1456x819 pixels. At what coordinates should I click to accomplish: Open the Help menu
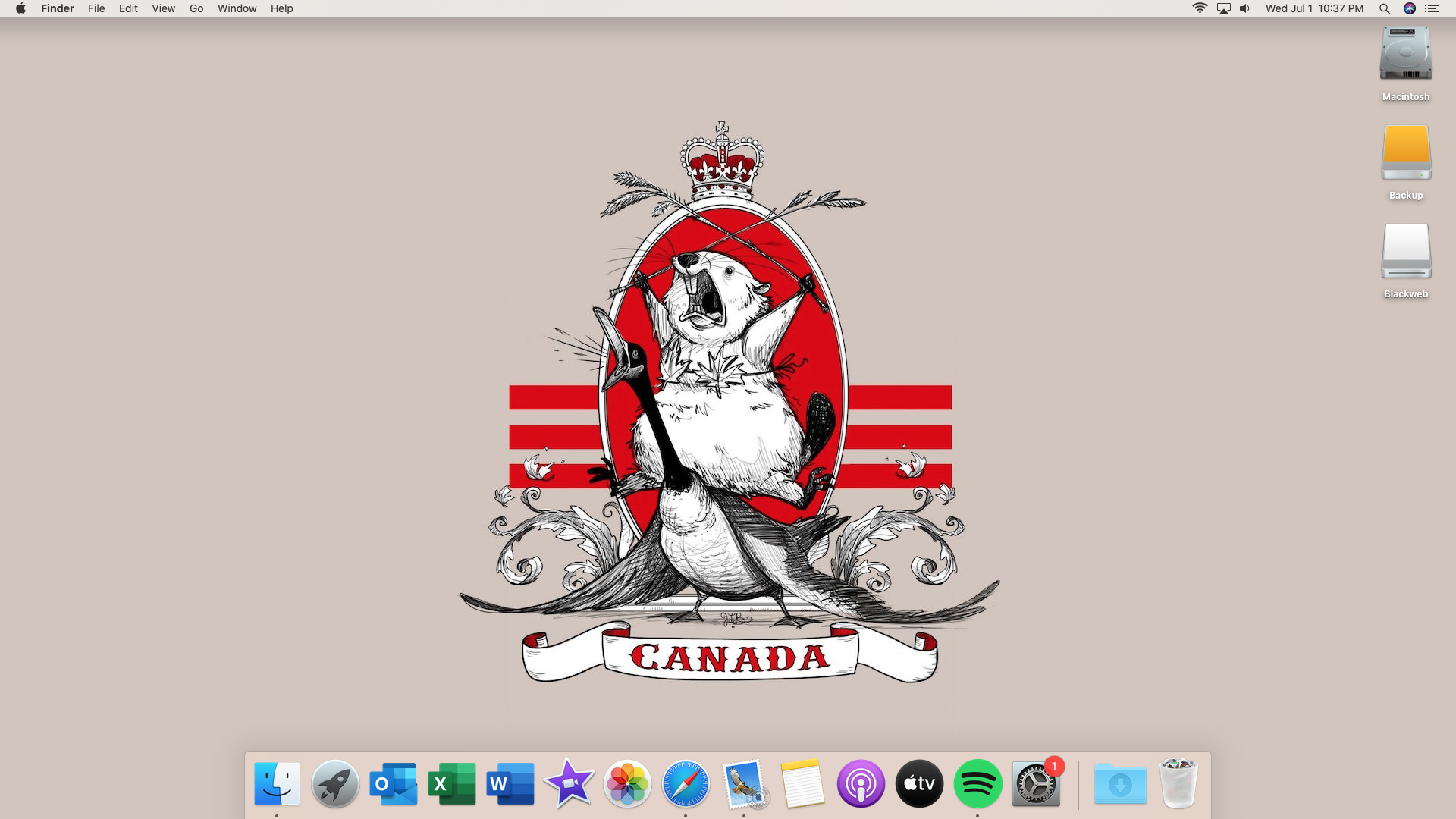click(281, 8)
